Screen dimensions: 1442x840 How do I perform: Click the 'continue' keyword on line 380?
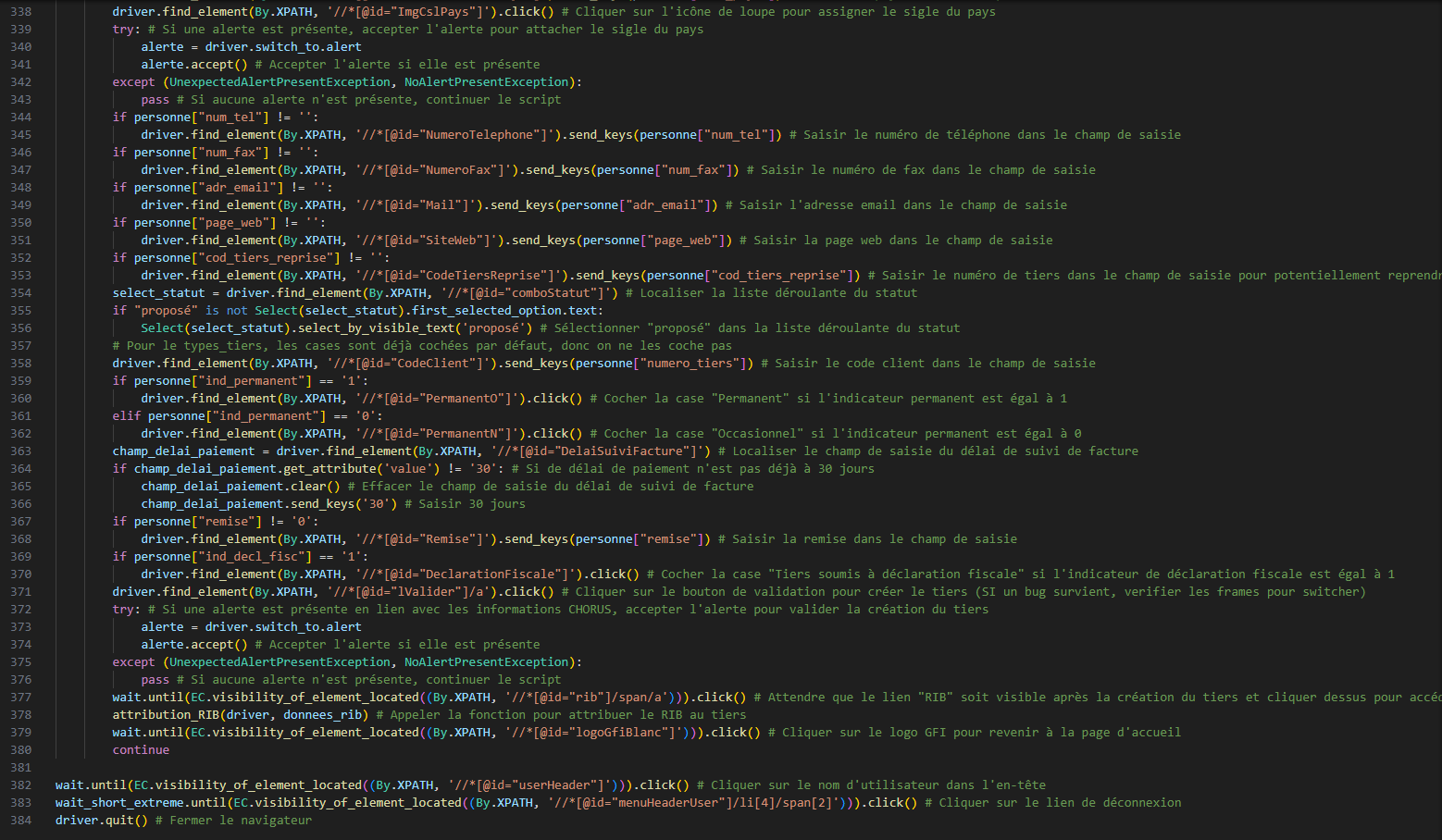pyautogui.click(x=141, y=750)
